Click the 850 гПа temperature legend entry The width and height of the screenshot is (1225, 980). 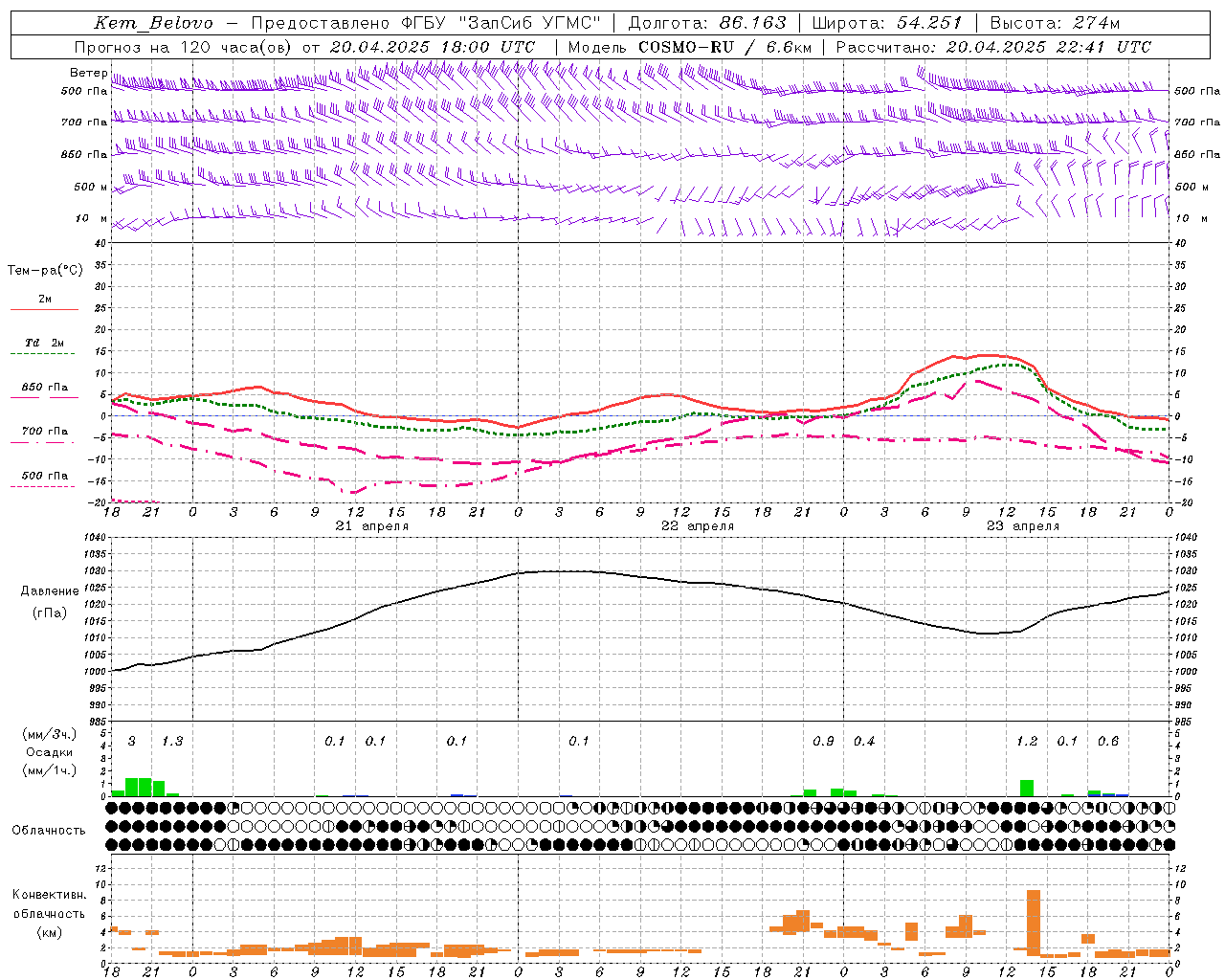coord(44,388)
